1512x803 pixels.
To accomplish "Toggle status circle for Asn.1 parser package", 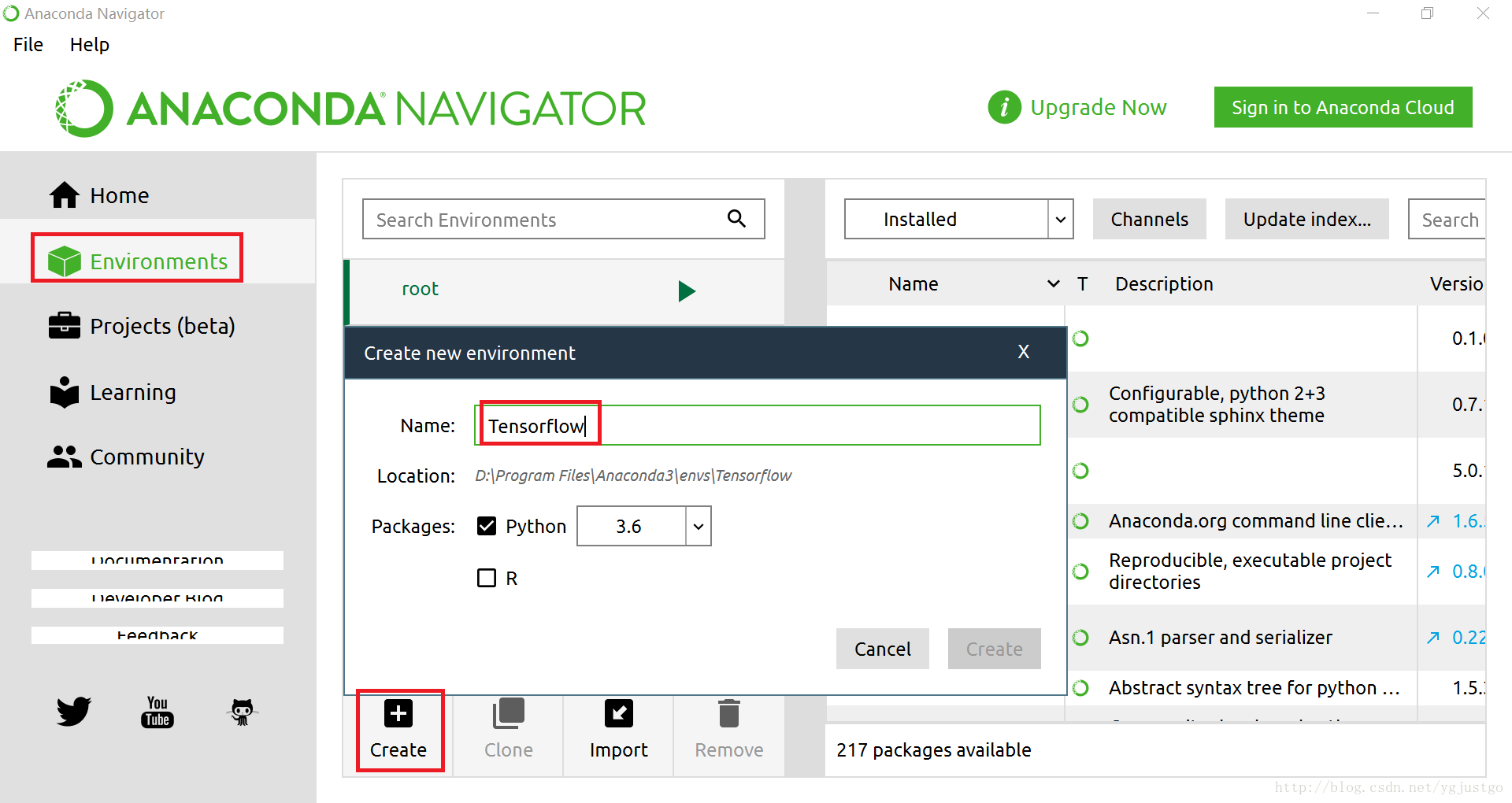I will coord(1080,638).
